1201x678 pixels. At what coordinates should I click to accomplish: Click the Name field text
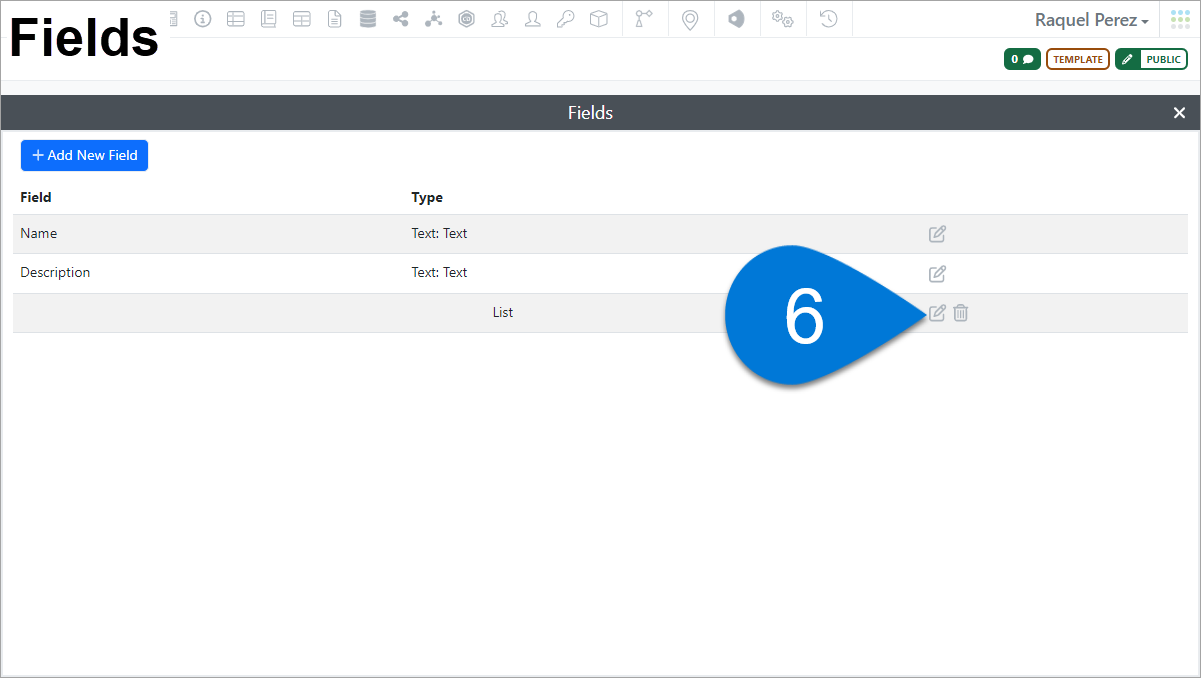(x=39, y=233)
